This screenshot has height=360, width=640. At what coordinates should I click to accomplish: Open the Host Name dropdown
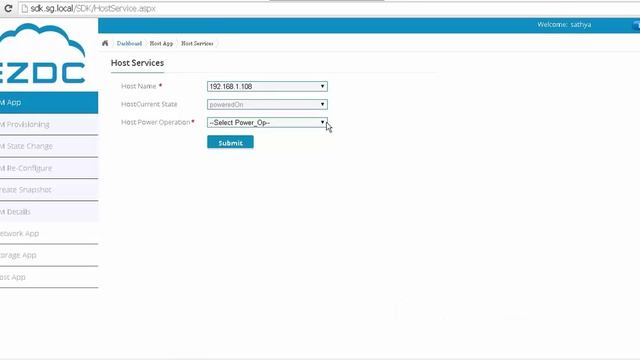click(267, 87)
